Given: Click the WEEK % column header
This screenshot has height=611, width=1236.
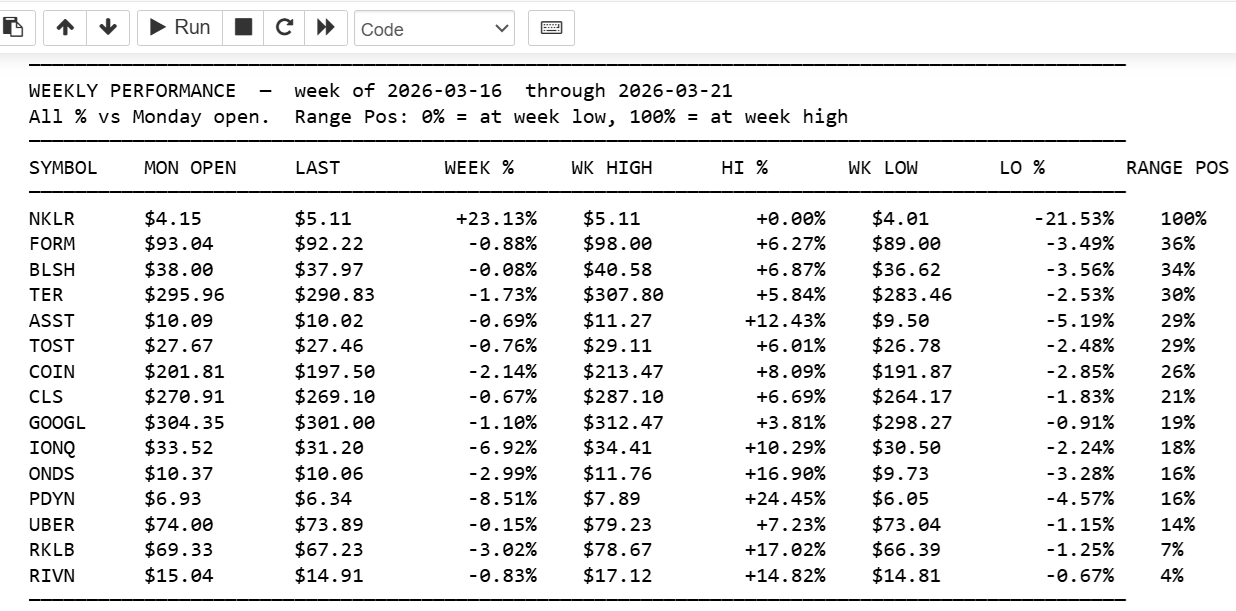Looking at the screenshot, I should [x=479, y=168].
